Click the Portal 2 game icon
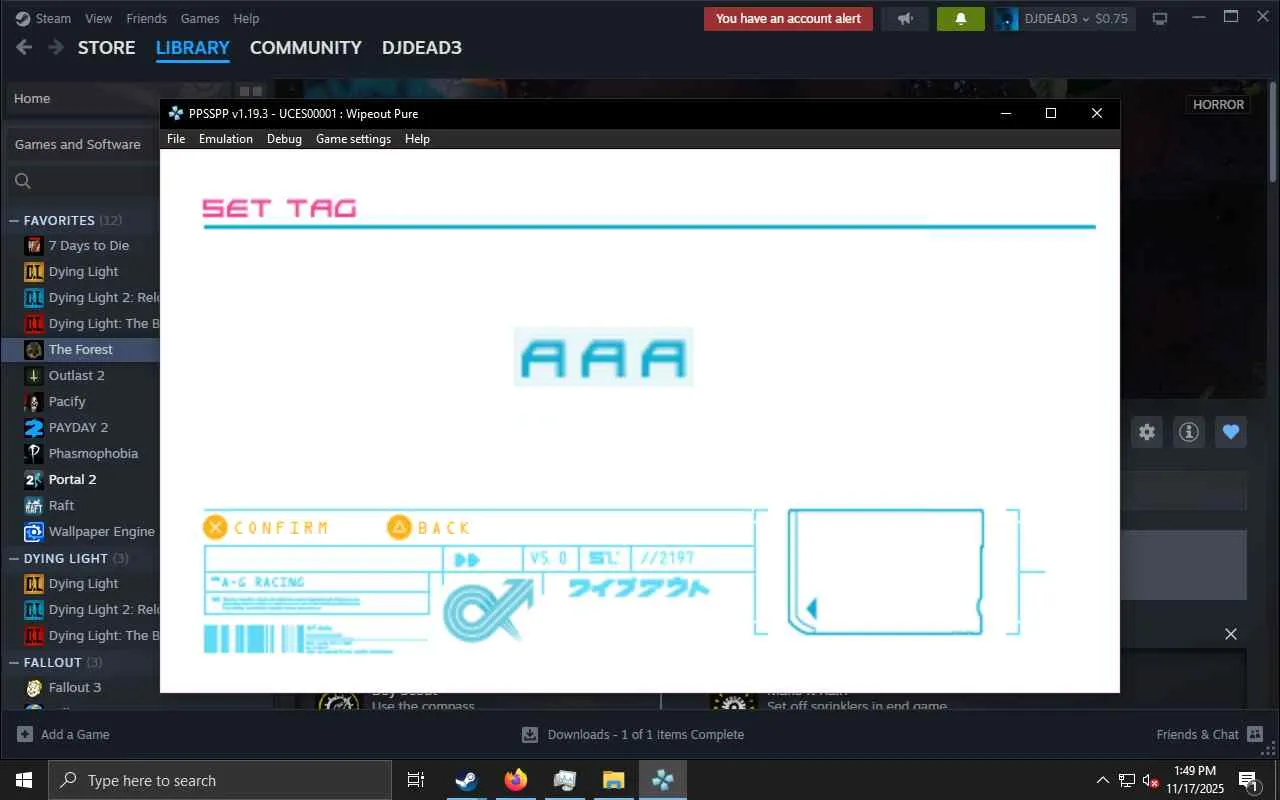The width and height of the screenshot is (1280, 800). pyautogui.click(x=34, y=479)
